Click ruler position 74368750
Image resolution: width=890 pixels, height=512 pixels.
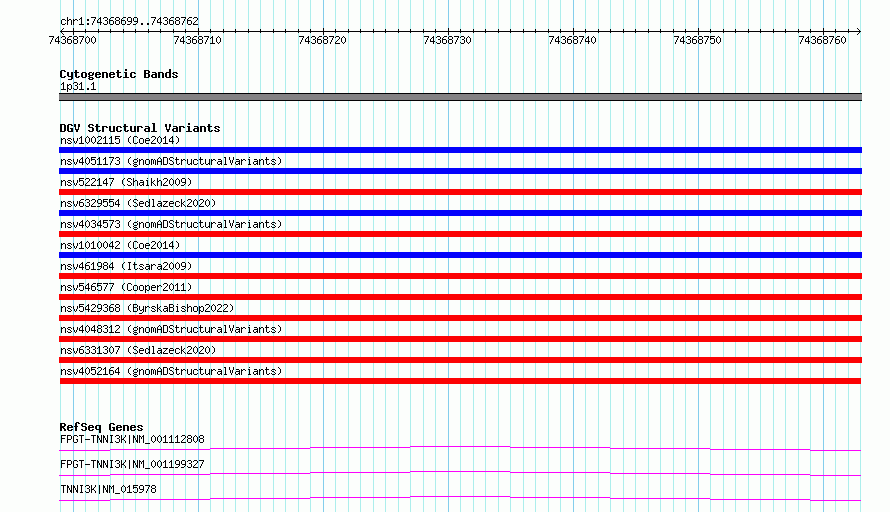coord(697,40)
